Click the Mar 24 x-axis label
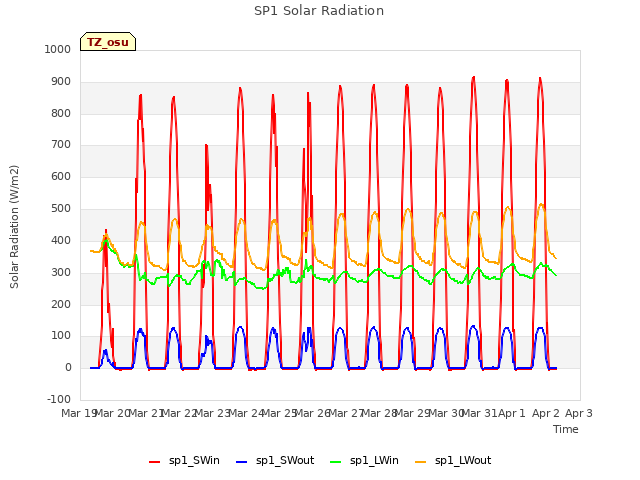This screenshot has height=480, width=640. [x=246, y=413]
